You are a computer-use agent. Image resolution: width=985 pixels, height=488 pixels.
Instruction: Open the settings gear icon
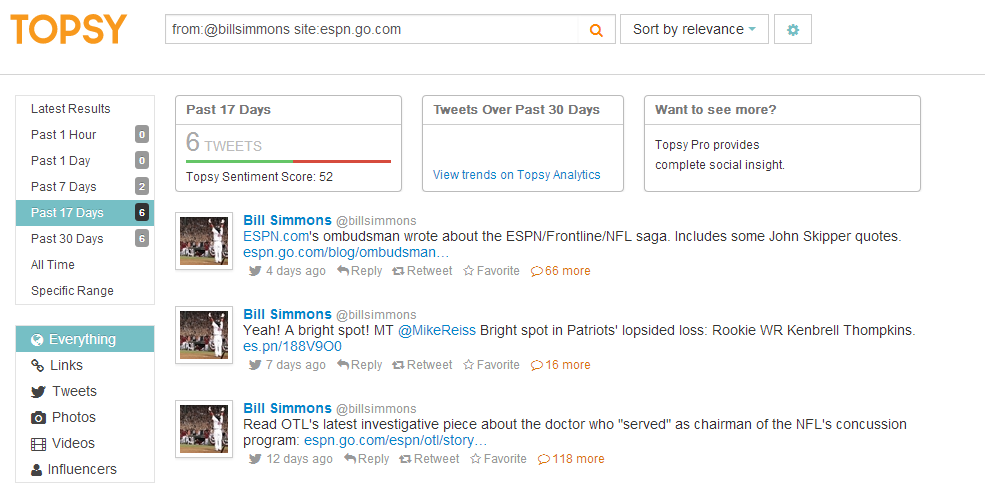click(793, 30)
